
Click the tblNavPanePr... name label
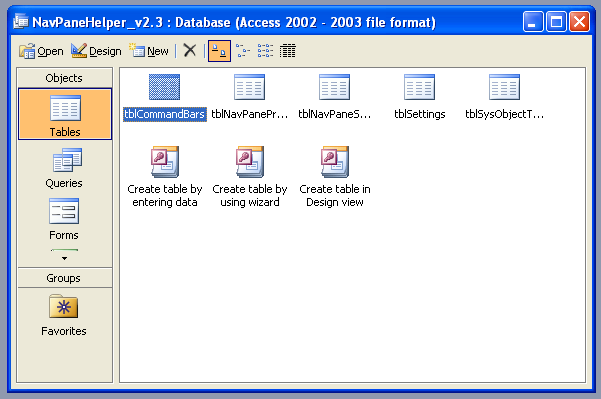250,114
